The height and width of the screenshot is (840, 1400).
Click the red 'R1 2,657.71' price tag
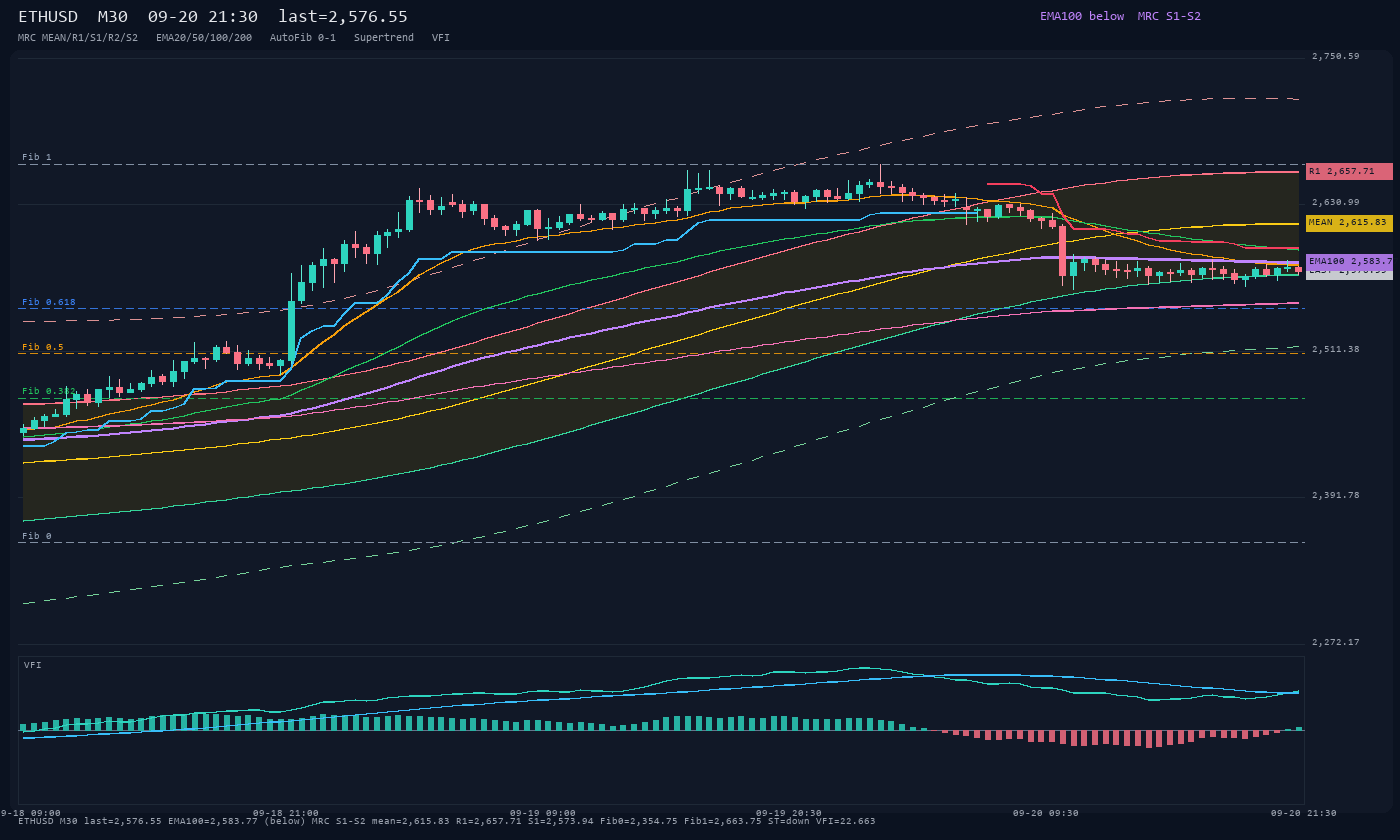click(1349, 171)
